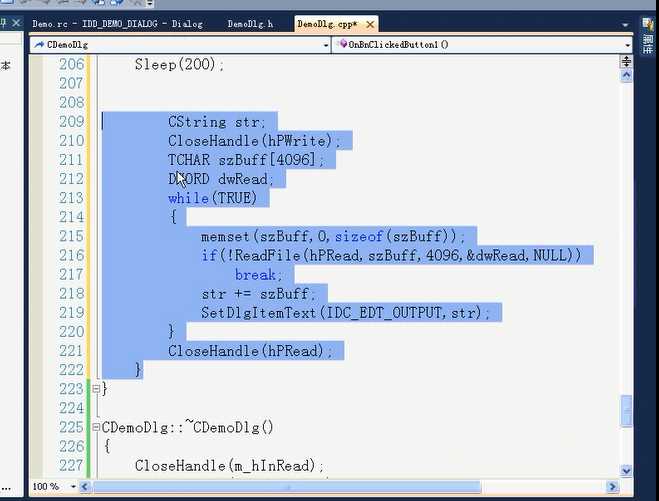Click the ReadFile if-statement on line 216
The image size is (659, 501).
pos(391,256)
